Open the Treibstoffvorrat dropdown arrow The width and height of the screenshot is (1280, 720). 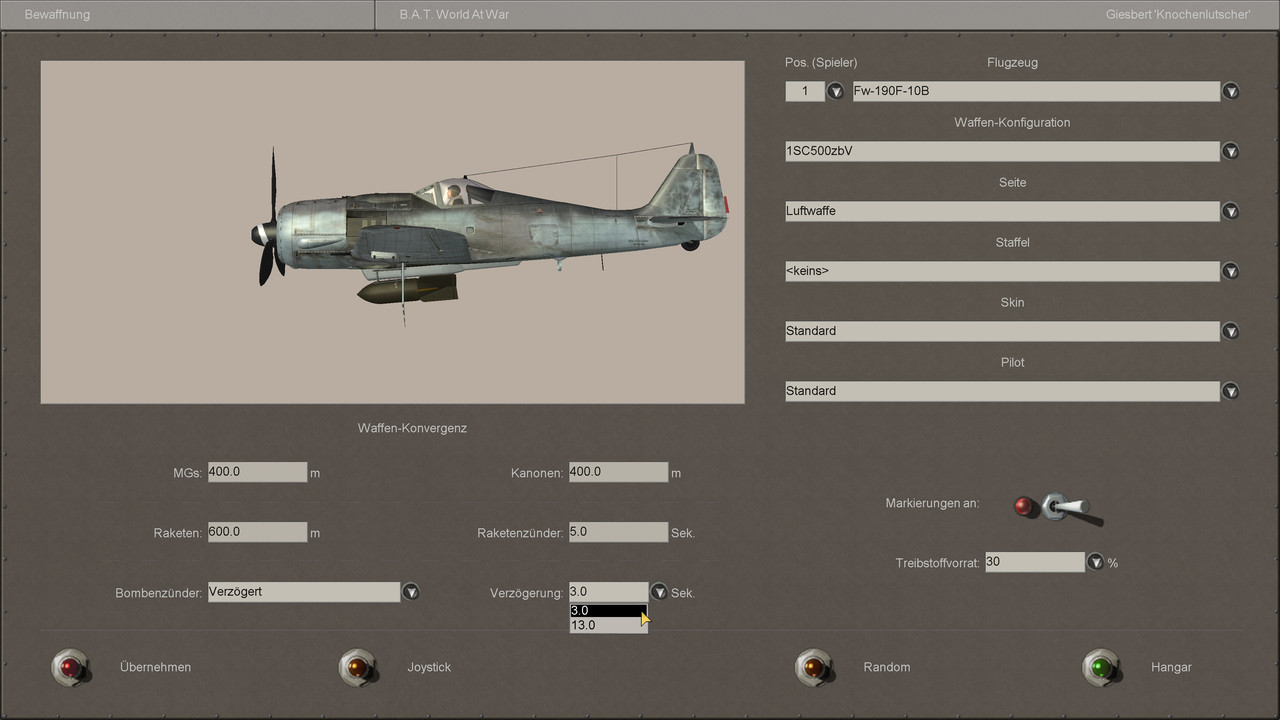click(x=1095, y=562)
